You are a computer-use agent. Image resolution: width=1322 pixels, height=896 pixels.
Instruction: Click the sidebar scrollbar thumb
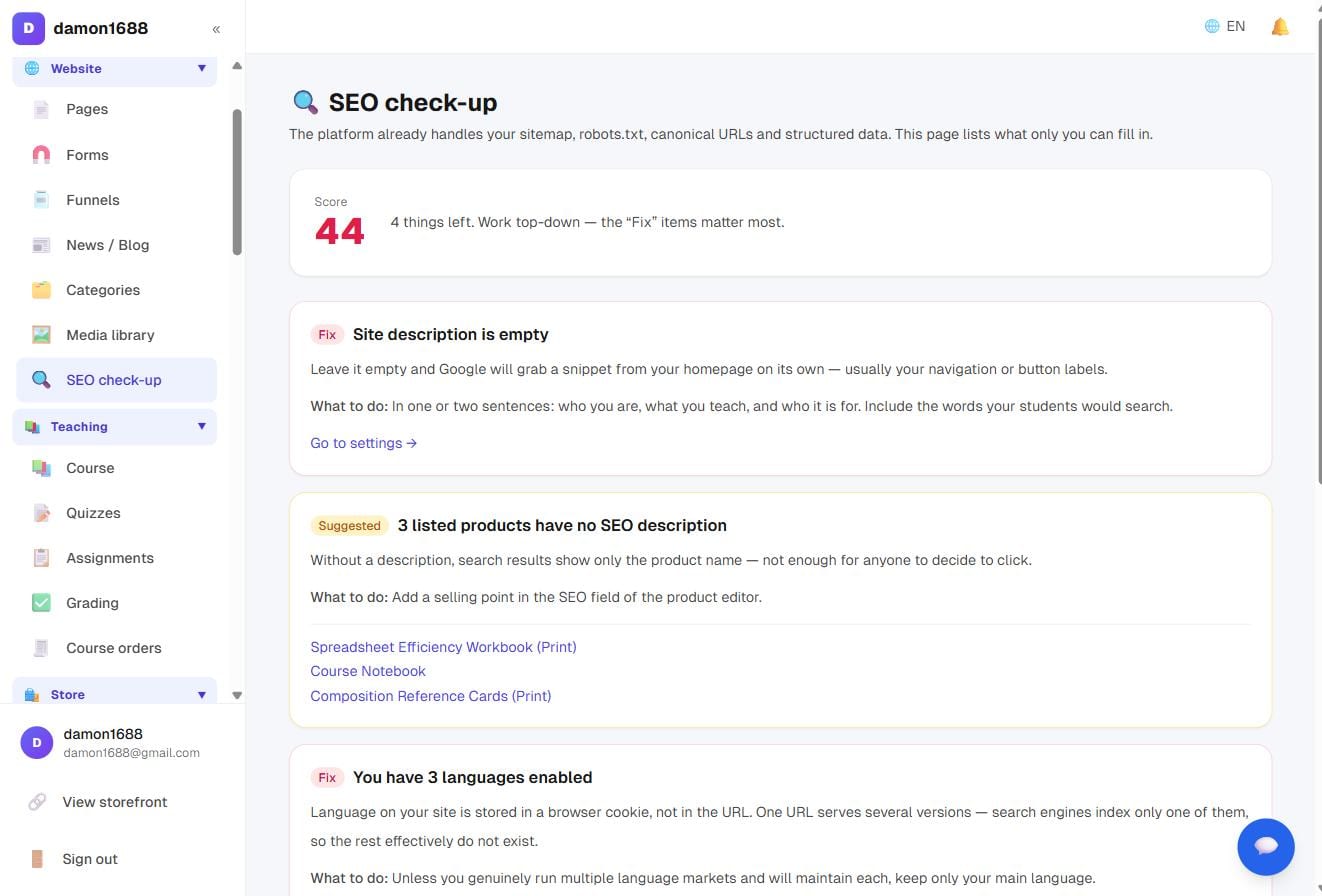[237, 182]
